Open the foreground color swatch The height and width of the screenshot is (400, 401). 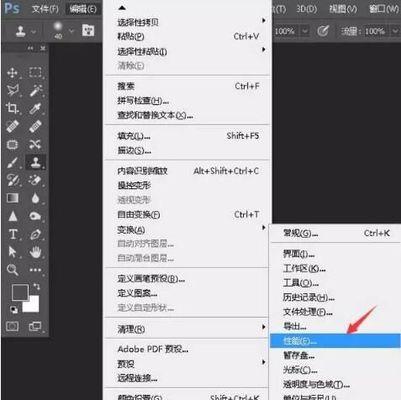point(20,292)
